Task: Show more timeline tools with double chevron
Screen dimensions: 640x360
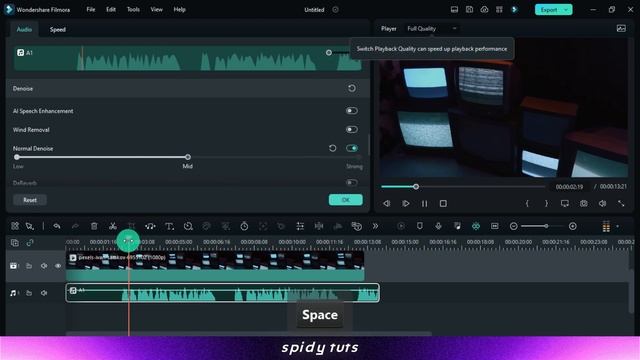Action: 375,226
